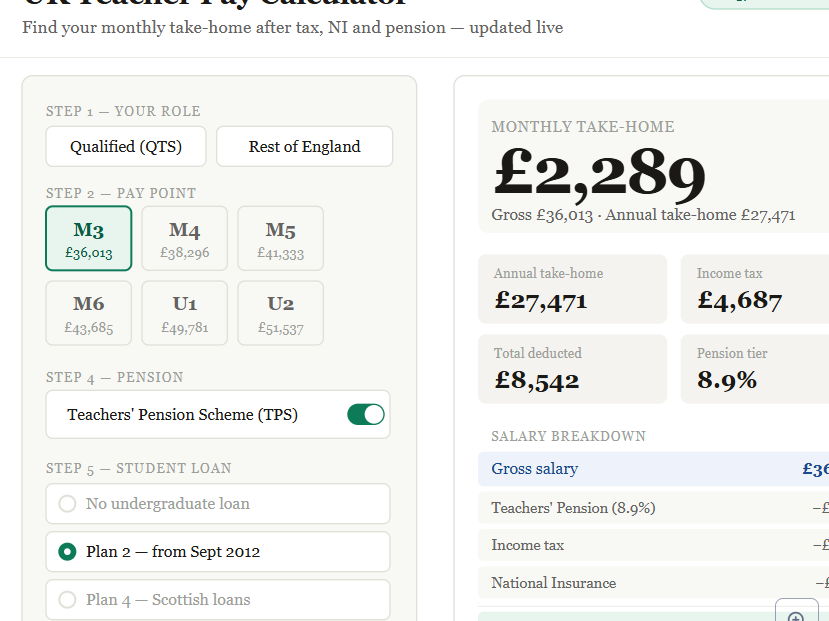
Task: Click the Qualified (QTS) role button
Action: coord(125,146)
